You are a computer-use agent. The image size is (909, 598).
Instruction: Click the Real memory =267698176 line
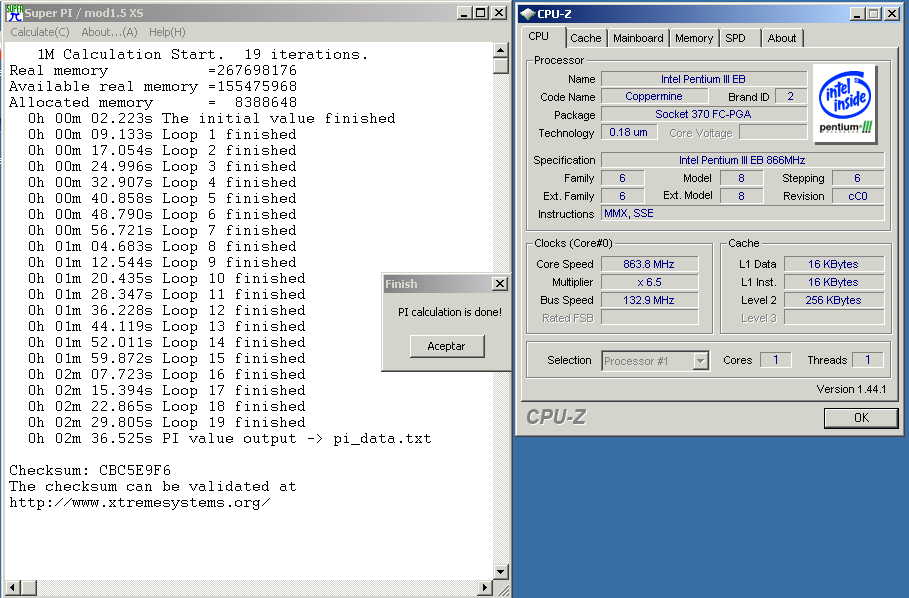coord(153,71)
